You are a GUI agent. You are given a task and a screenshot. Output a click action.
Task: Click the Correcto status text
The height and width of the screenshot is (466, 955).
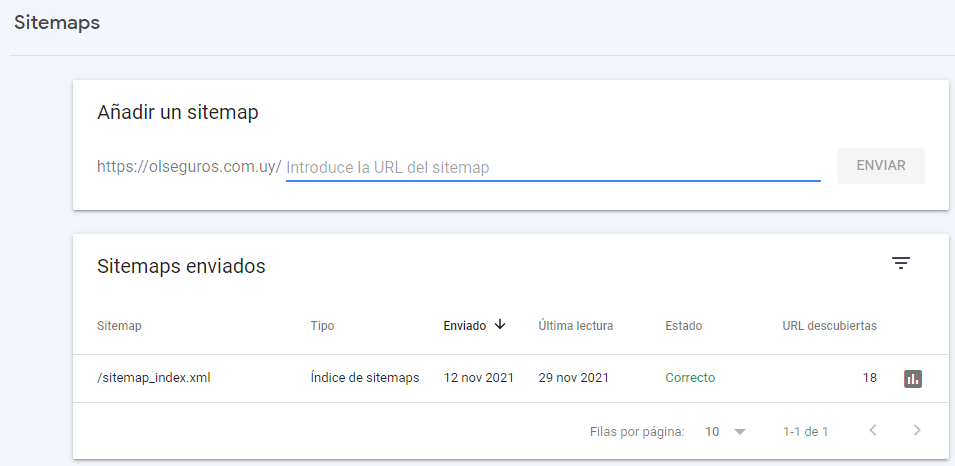[x=690, y=378]
